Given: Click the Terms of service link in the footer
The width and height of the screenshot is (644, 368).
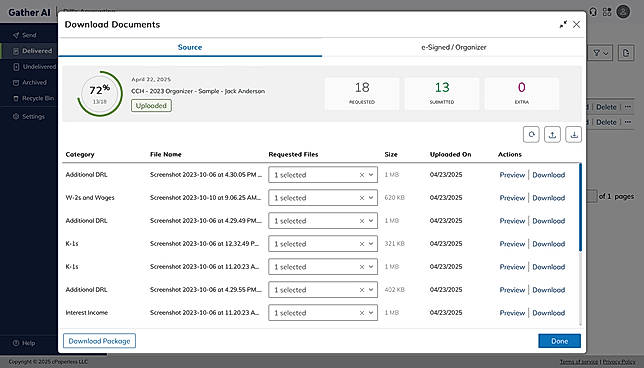Looking at the screenshot, I should 579,362.
